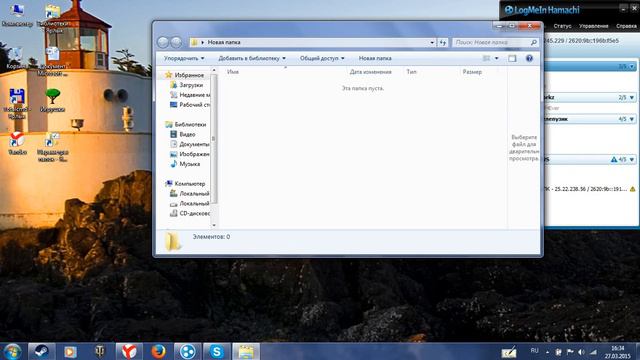
Task: Open the volume control in tray
Action: coord(581,351)
